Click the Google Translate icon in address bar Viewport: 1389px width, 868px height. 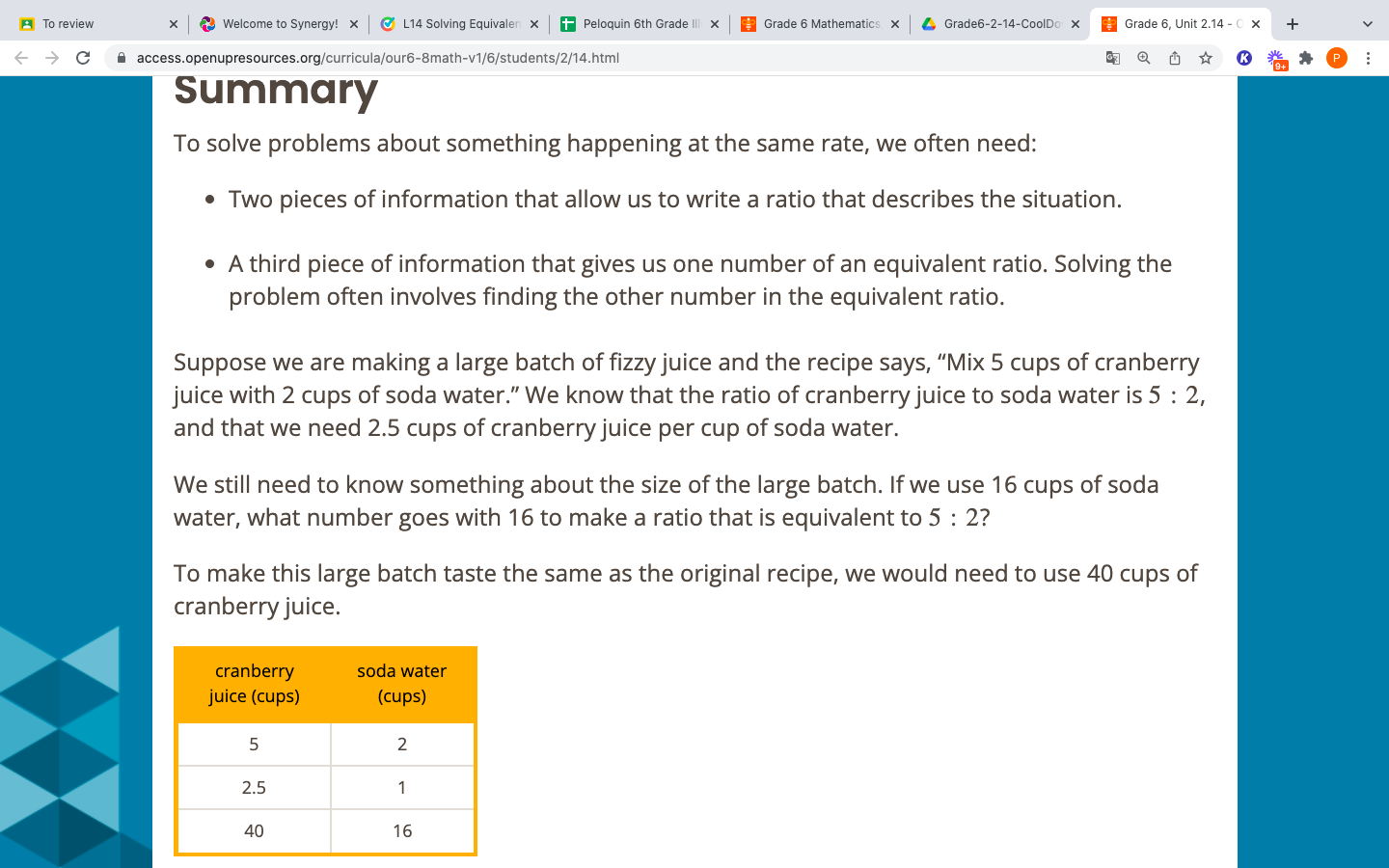pos(1112,58)
